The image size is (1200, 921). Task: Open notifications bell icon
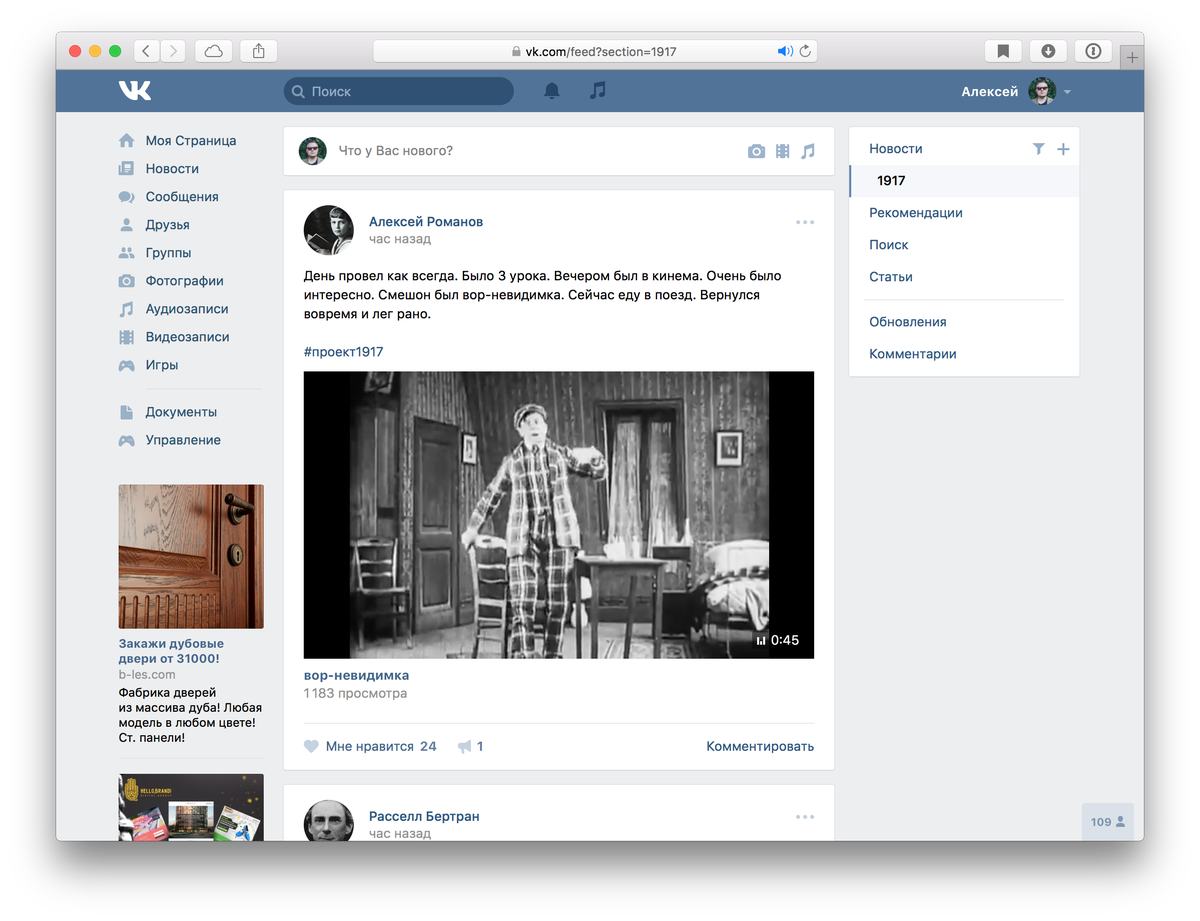pyautogui.click(x=552, y=91)
